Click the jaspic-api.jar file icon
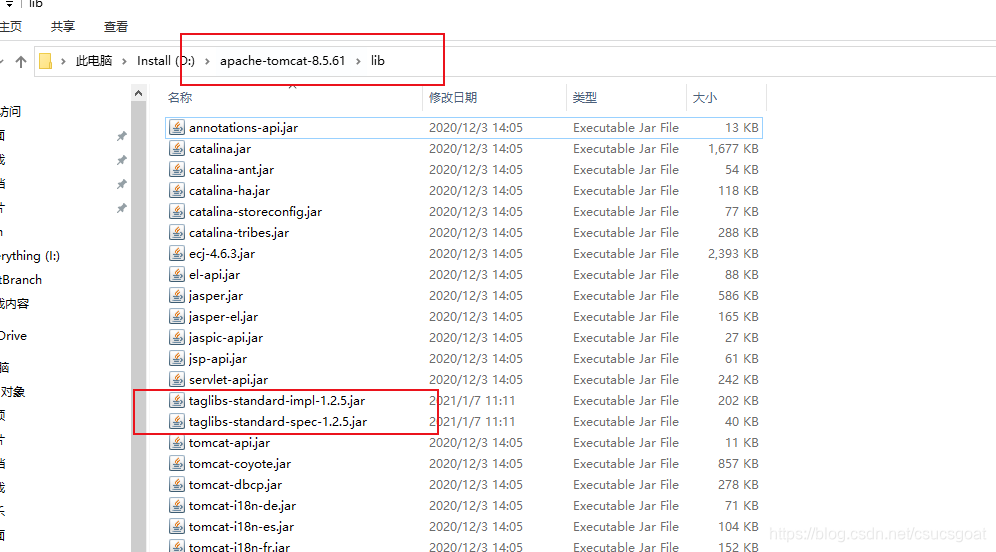The image size is (996, 552). point(177,337)
